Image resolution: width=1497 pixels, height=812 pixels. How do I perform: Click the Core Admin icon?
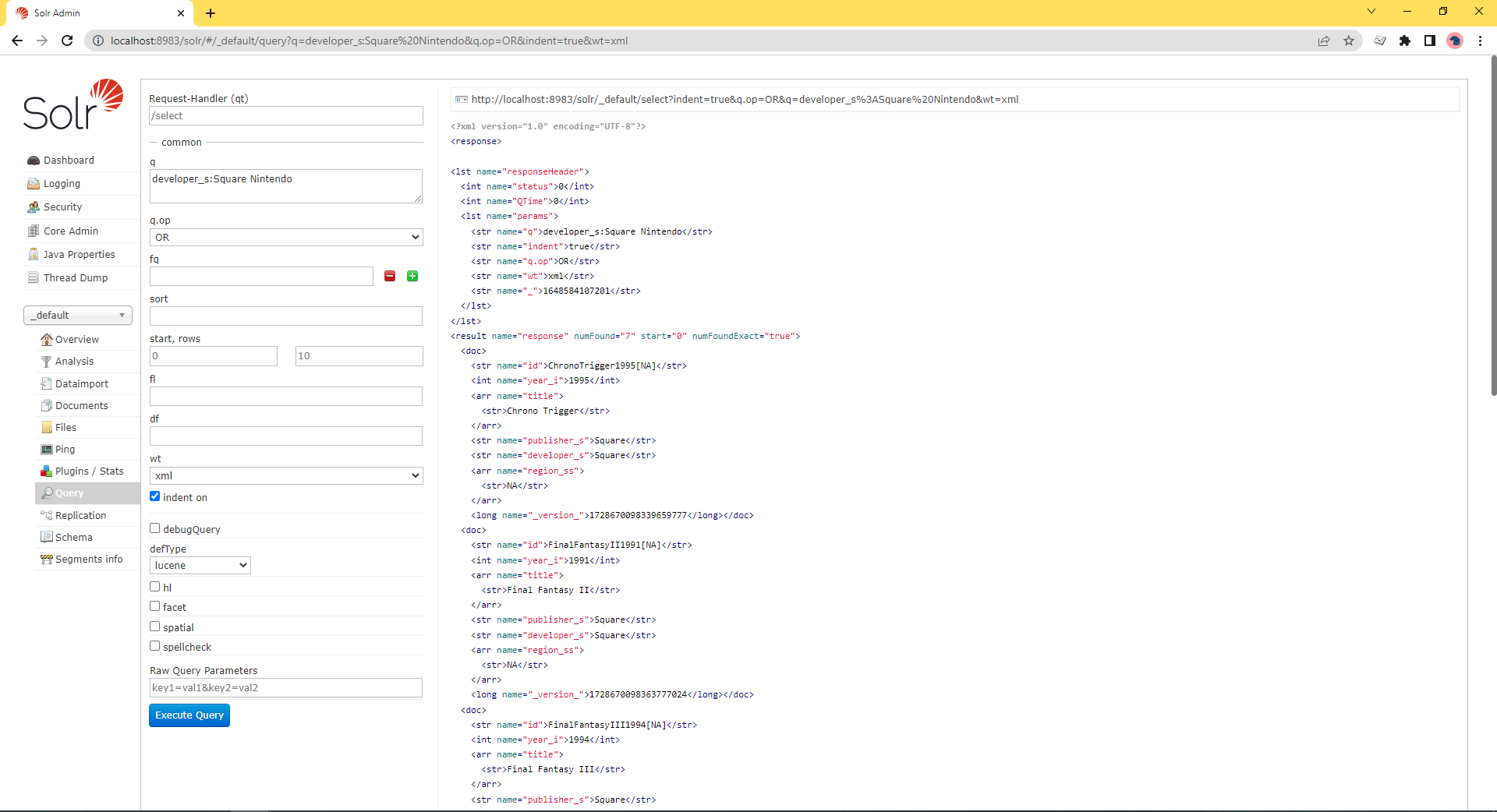pos(34,231)
